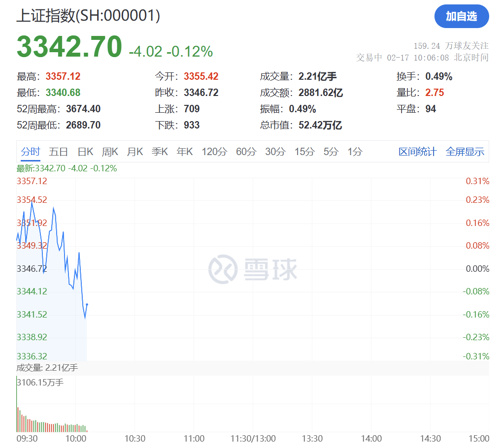Viewport: 500px width, 448px height.
Task: Click the 最新:3342.70 chart legend
Action: tap(67, 168)
